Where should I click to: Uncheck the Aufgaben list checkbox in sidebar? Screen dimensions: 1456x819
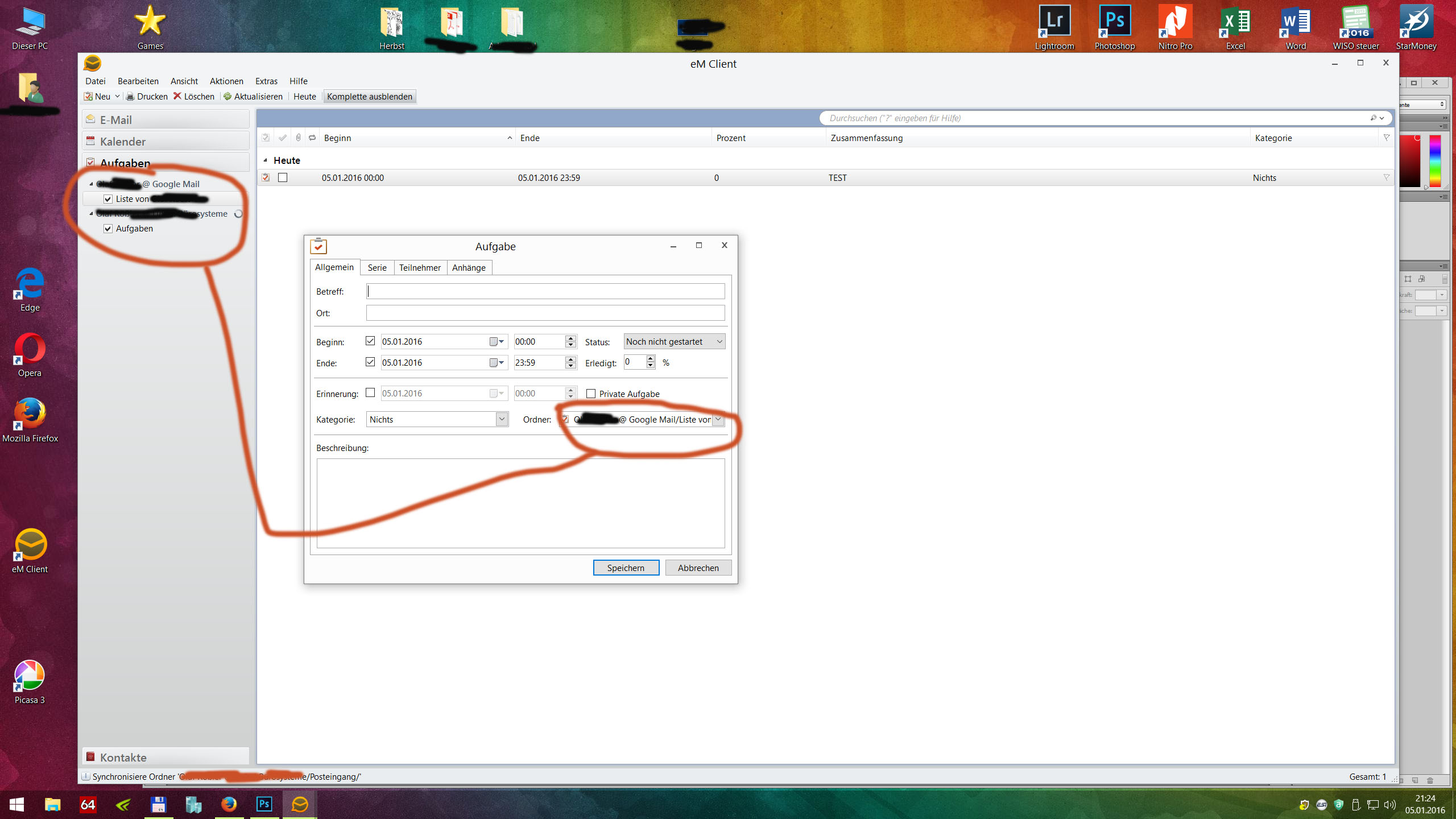click(x=108, y=229)
